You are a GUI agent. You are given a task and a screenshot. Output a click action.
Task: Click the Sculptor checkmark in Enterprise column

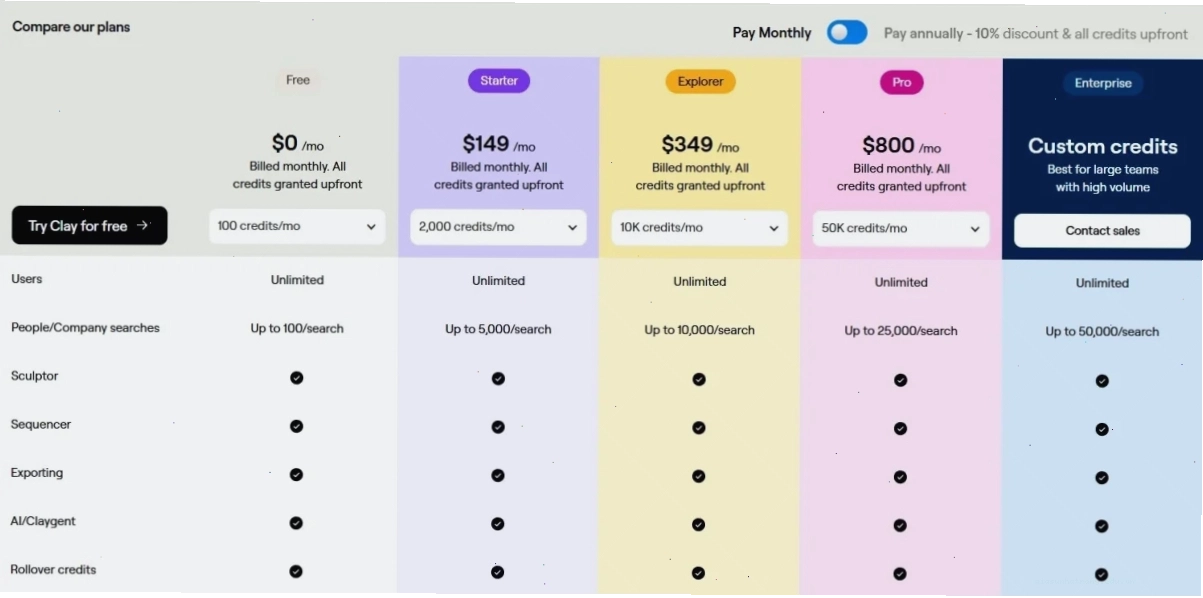click(1102, 381)
